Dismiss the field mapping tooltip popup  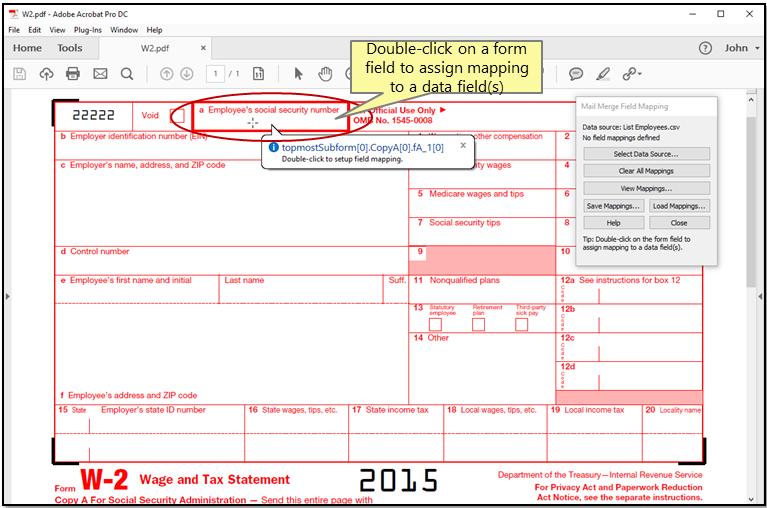(463, 145)
